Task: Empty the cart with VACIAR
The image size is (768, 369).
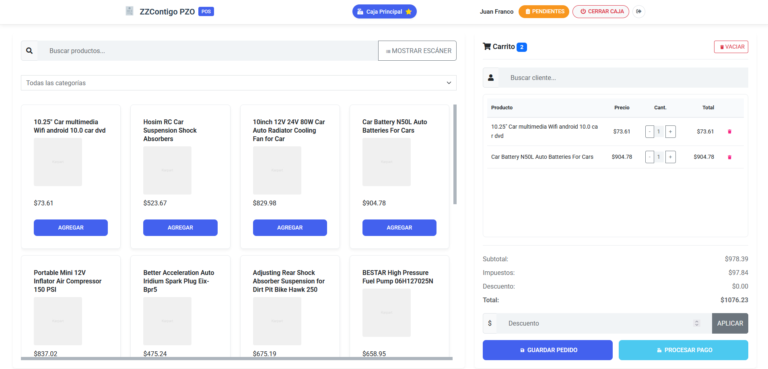Action: click(731, 47)
